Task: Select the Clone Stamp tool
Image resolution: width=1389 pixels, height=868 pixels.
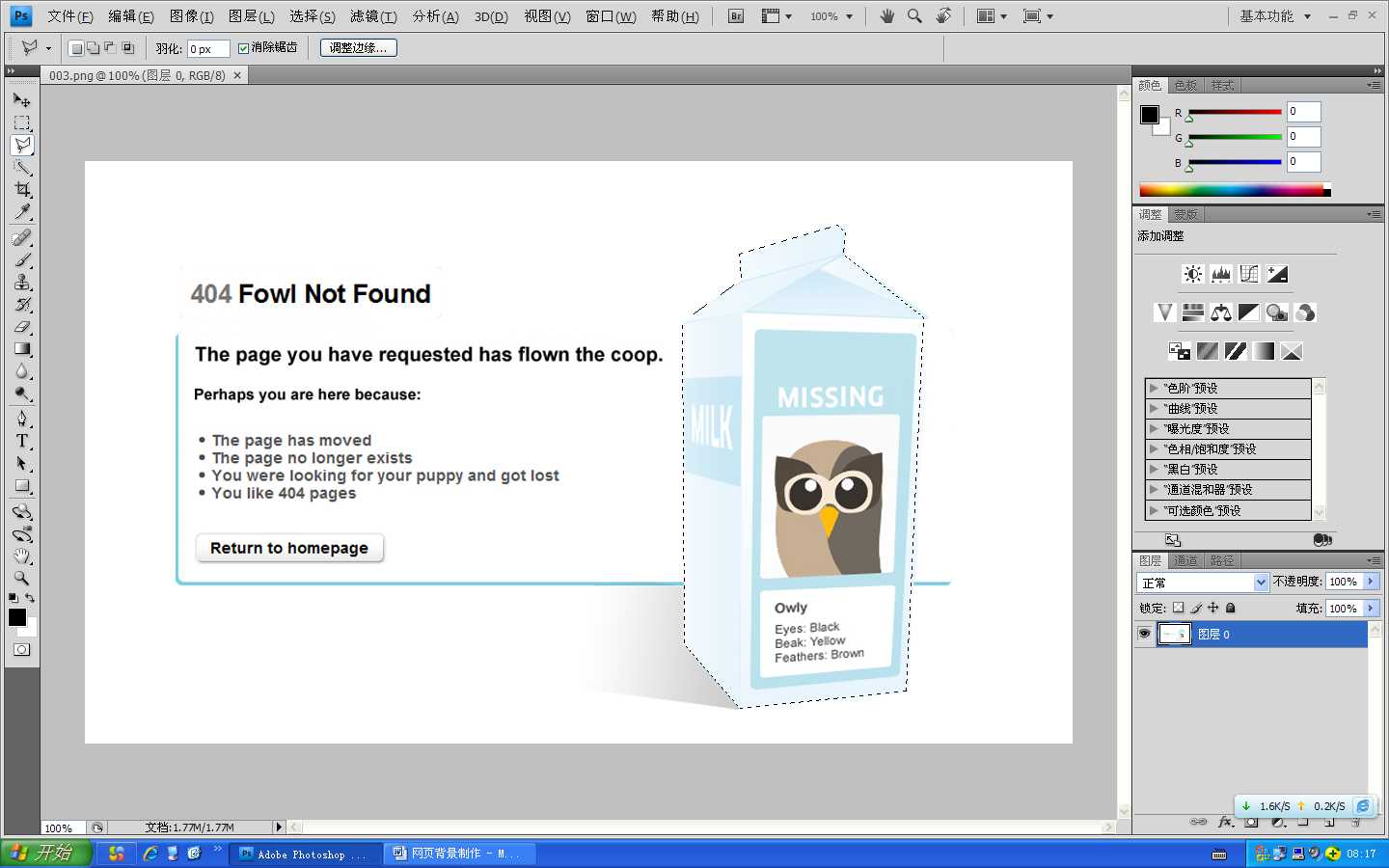Action: [22, 282]
